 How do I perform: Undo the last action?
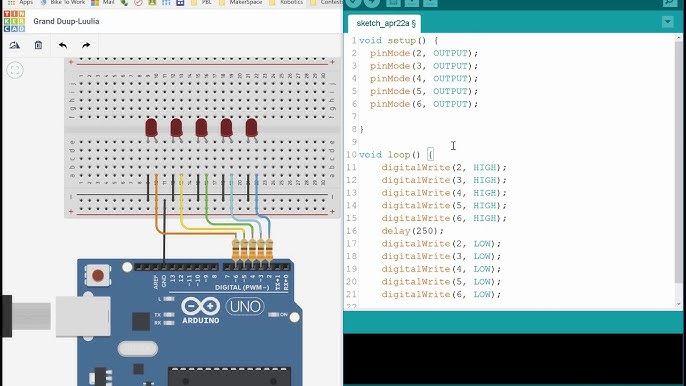63,45
